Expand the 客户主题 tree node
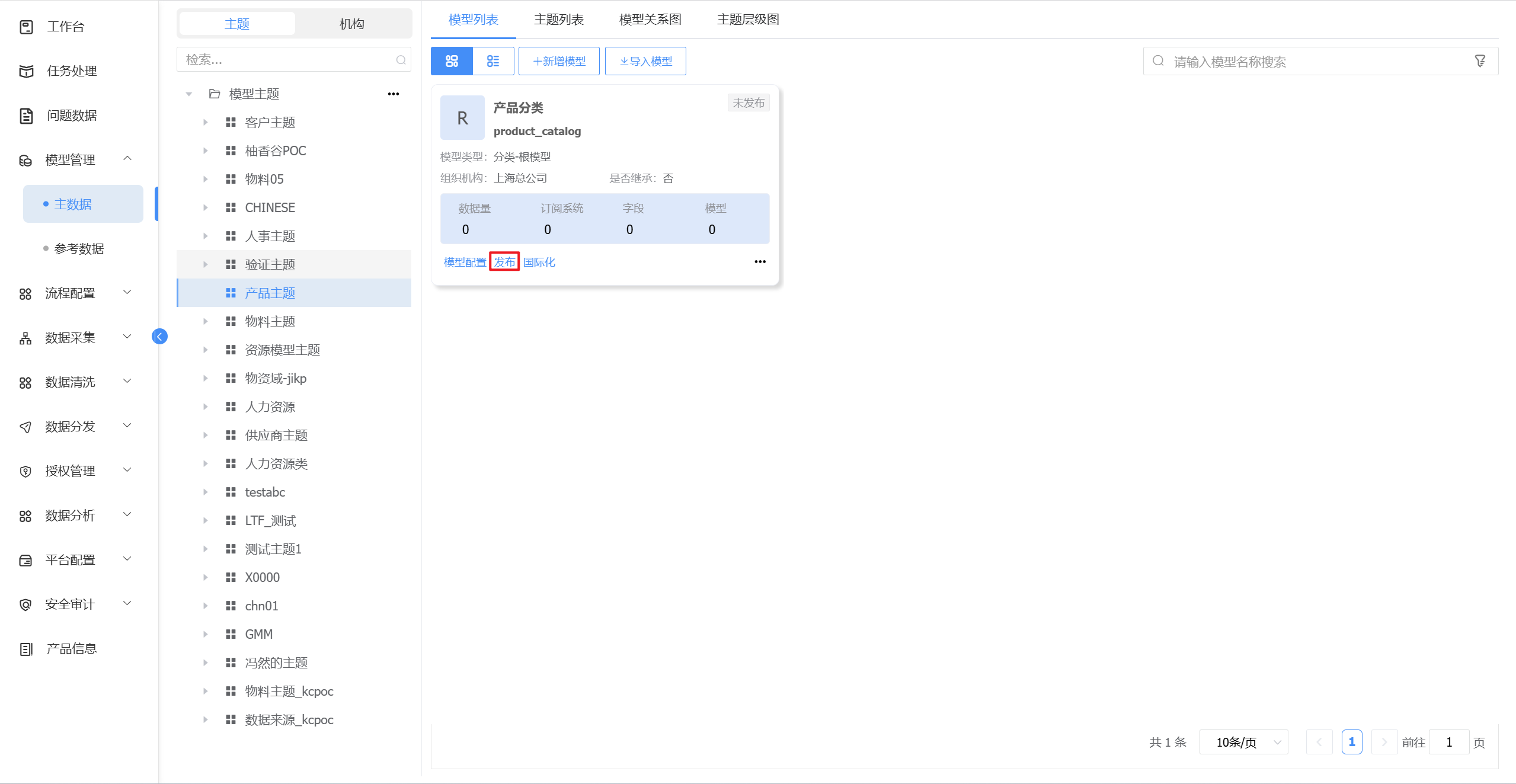This screenshot has width=1516, height=784. 206,123
